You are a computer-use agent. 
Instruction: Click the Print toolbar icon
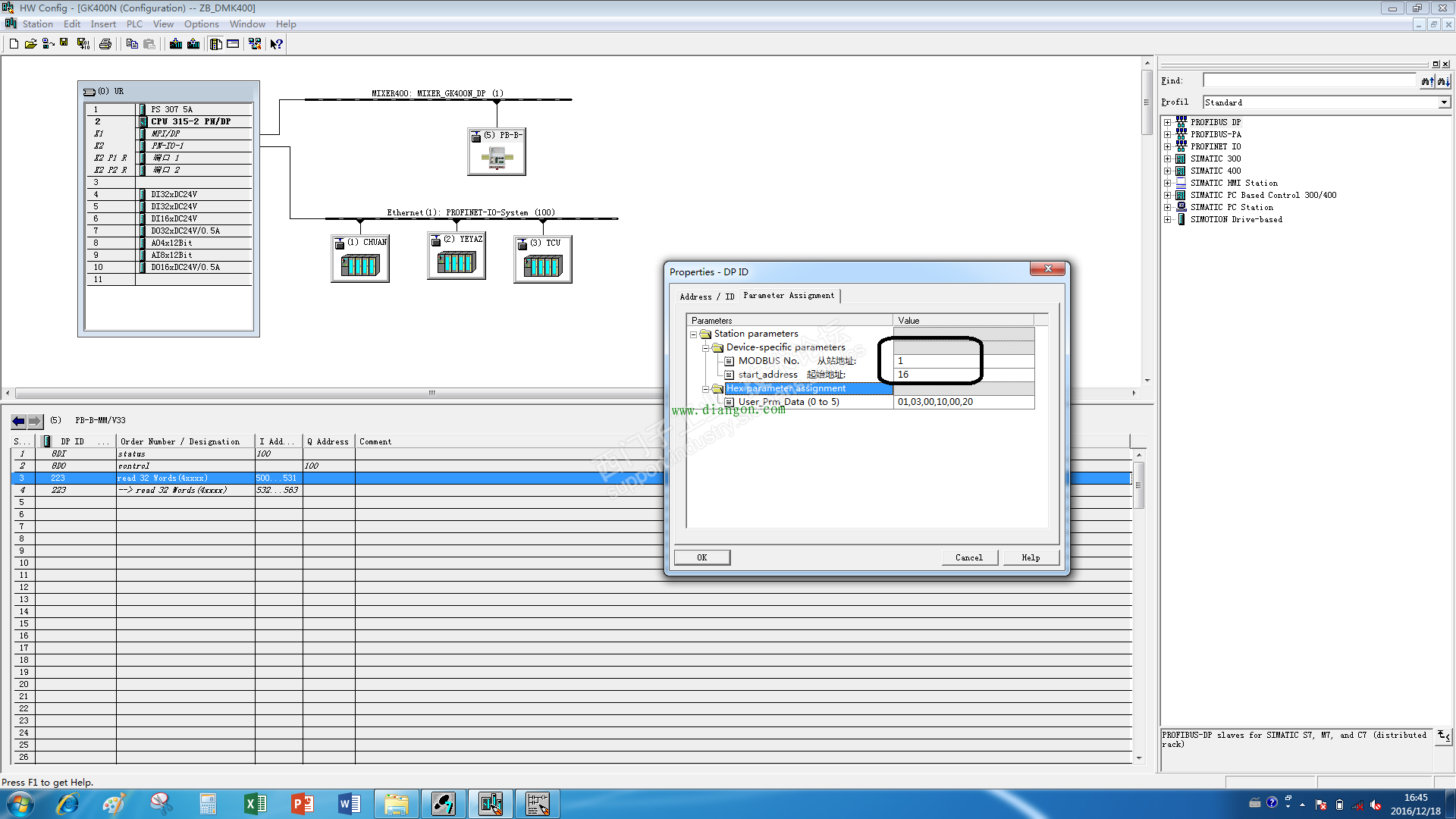pos(105,44)
